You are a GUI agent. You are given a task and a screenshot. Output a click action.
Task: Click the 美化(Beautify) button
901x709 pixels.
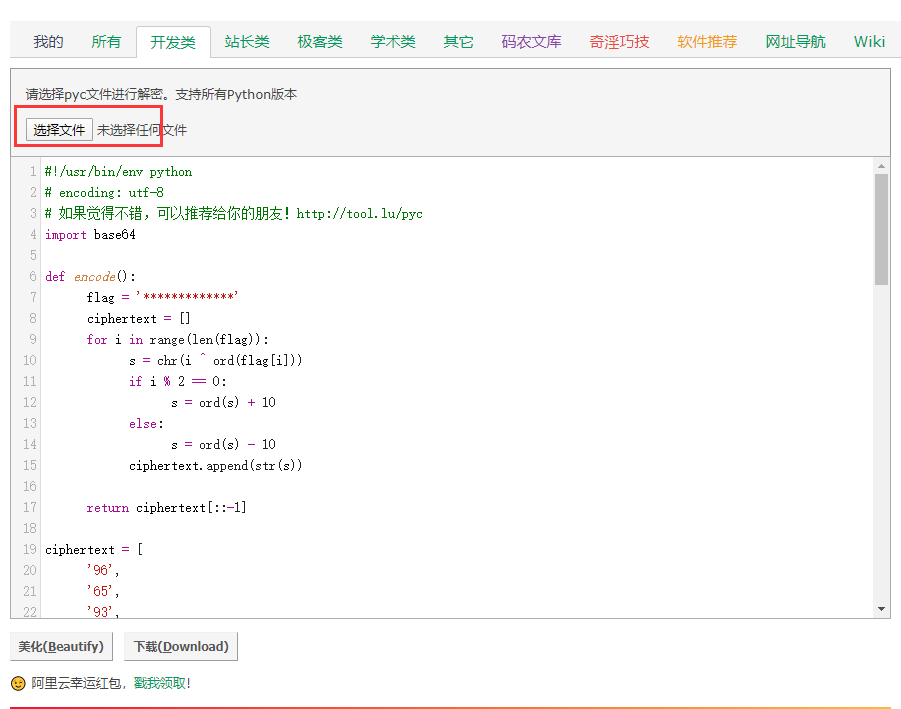point(60,646)
